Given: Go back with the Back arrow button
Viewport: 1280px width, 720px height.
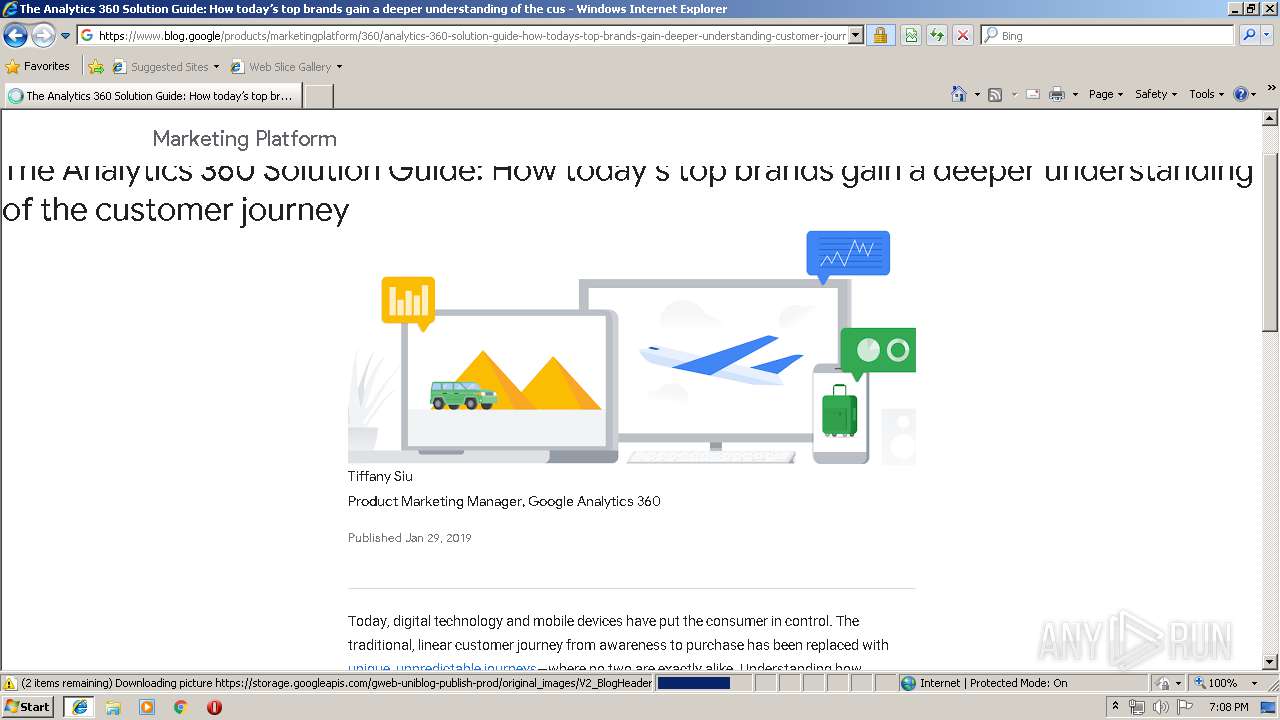Looking at the screenshot, I should [15, 36].
